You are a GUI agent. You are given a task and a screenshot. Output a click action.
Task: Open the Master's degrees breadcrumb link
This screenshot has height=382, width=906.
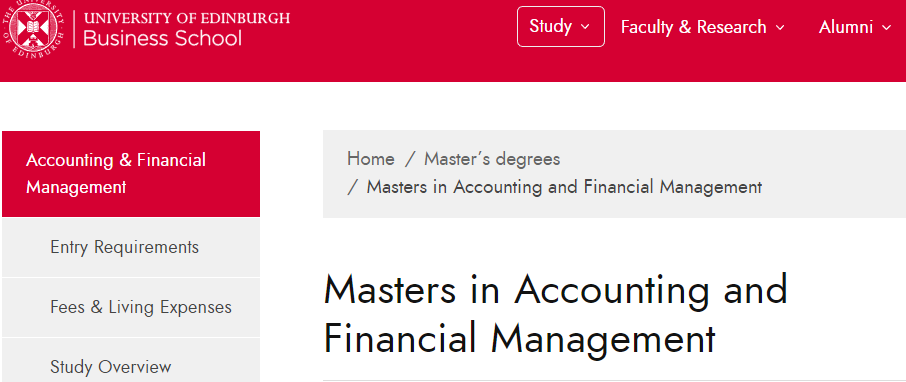tap(492, 158)
